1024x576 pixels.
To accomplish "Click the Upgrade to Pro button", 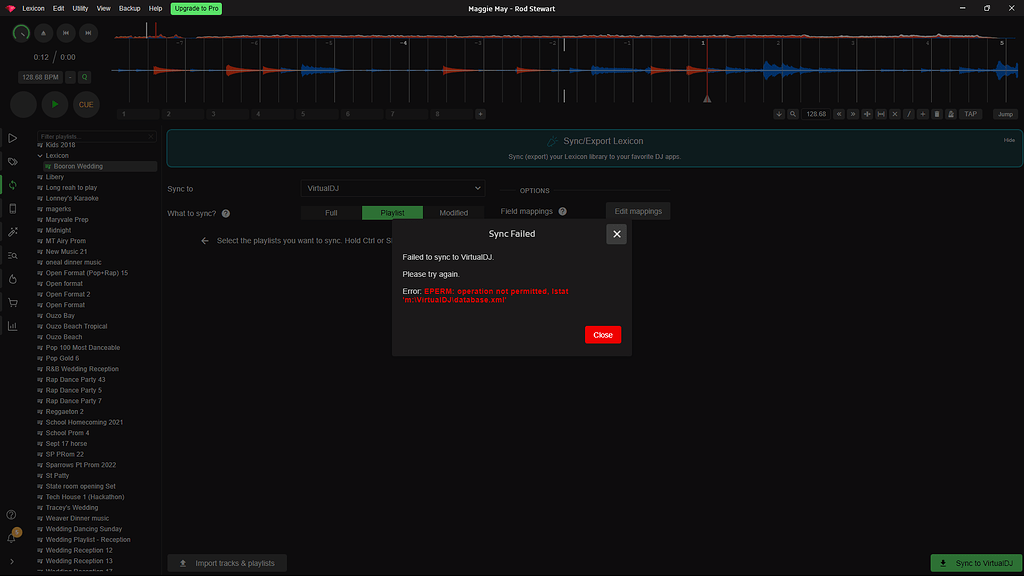I will pos(196,8).
